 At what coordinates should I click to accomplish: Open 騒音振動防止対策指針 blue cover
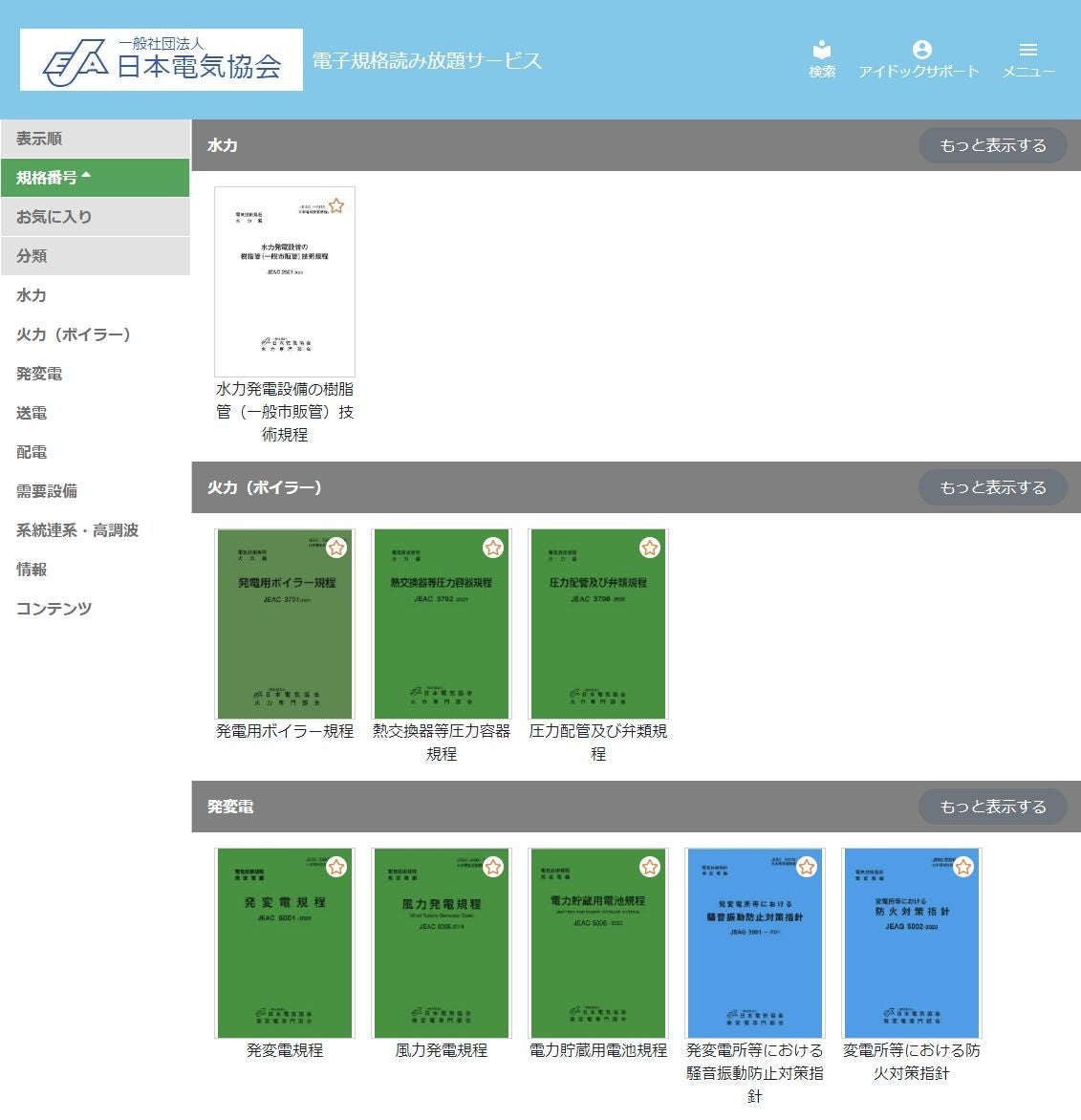[754, 943]
